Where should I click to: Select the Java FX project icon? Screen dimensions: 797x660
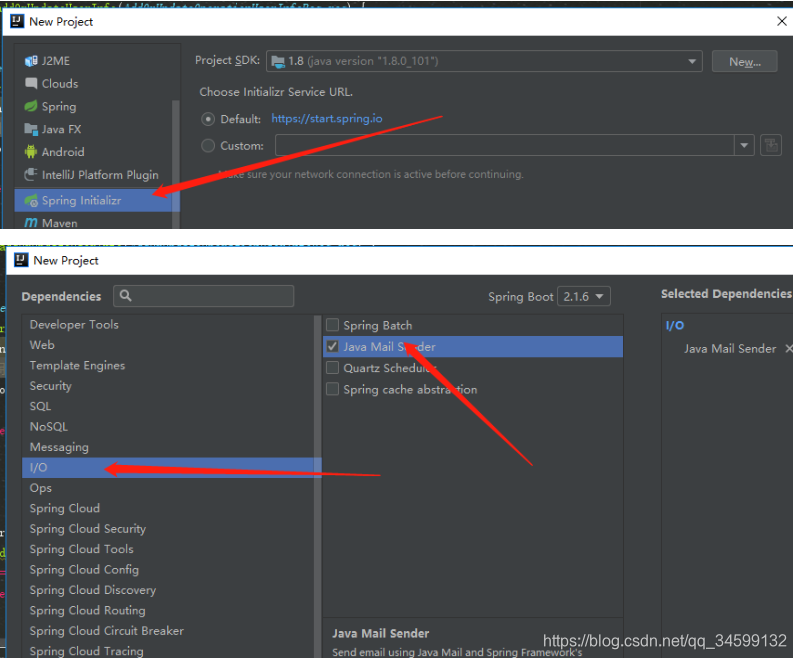tap(31, 129)
